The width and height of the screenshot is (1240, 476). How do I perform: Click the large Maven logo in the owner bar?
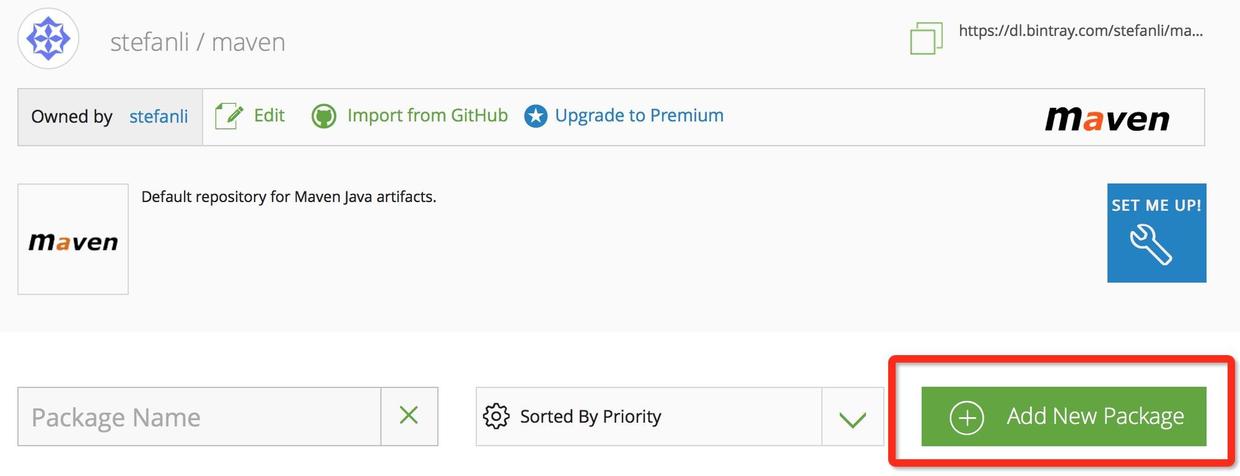(x=1107, y=118)
